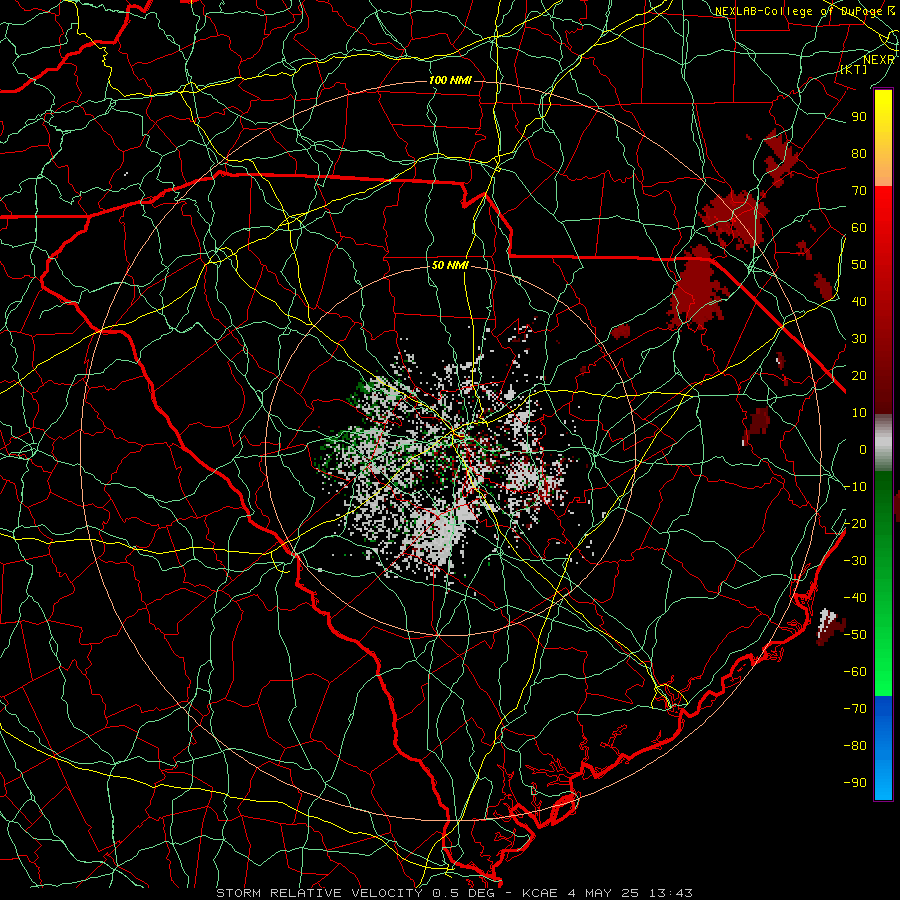Screen dimensions: 900x900
Task: Click the 50 NMI range ring label
Action: point(450,265)
